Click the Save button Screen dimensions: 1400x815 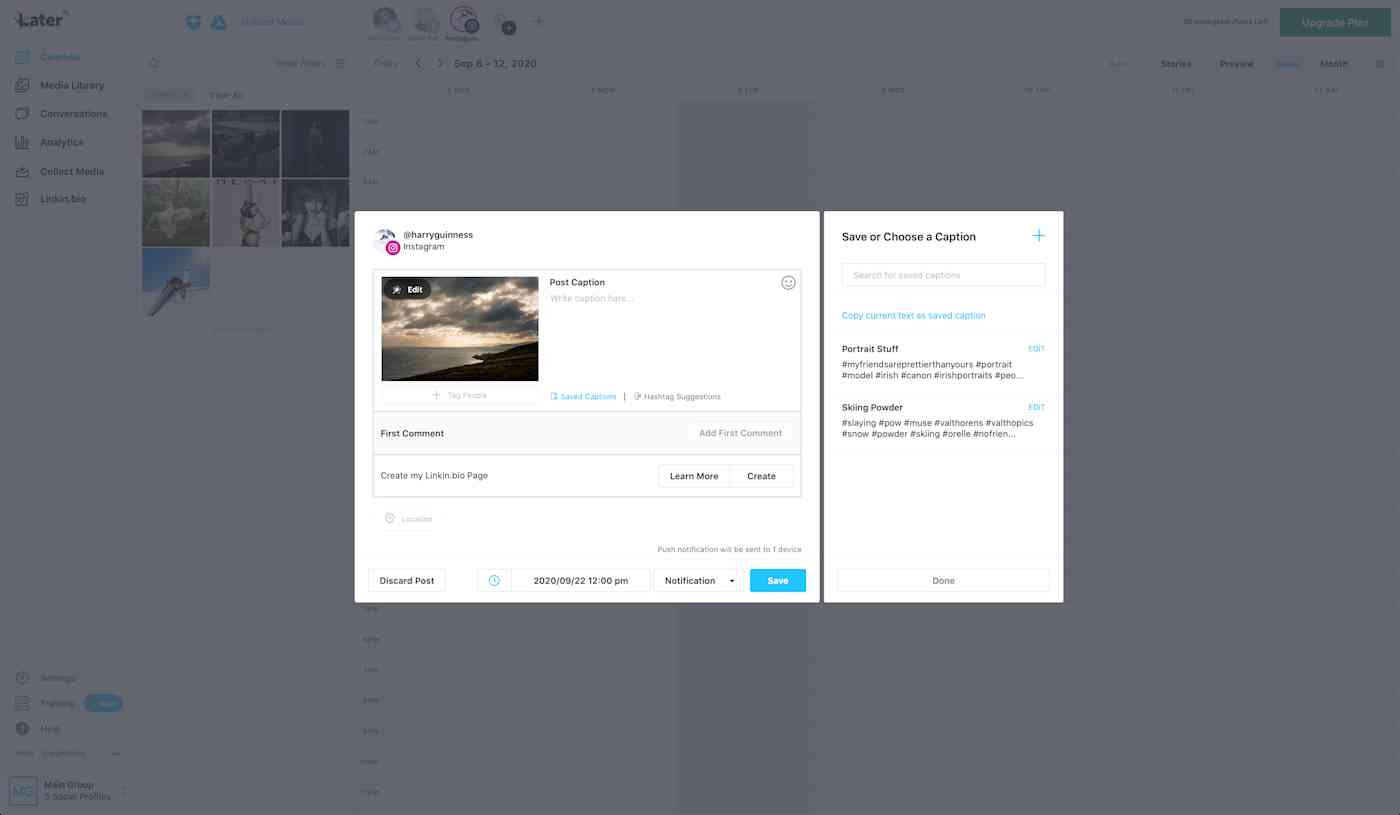pos(778,580)
